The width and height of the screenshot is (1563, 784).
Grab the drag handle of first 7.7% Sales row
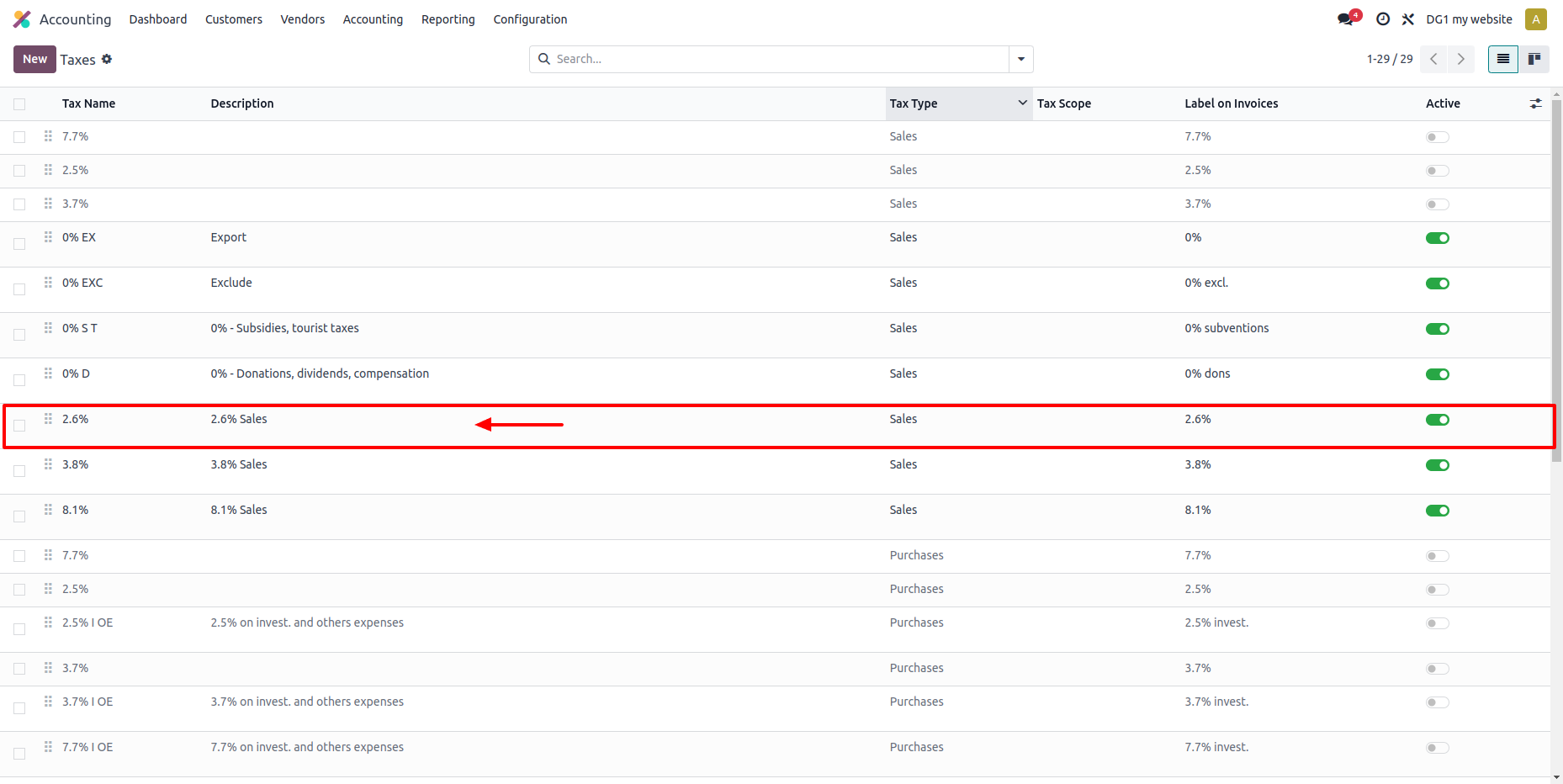point(48,136)
